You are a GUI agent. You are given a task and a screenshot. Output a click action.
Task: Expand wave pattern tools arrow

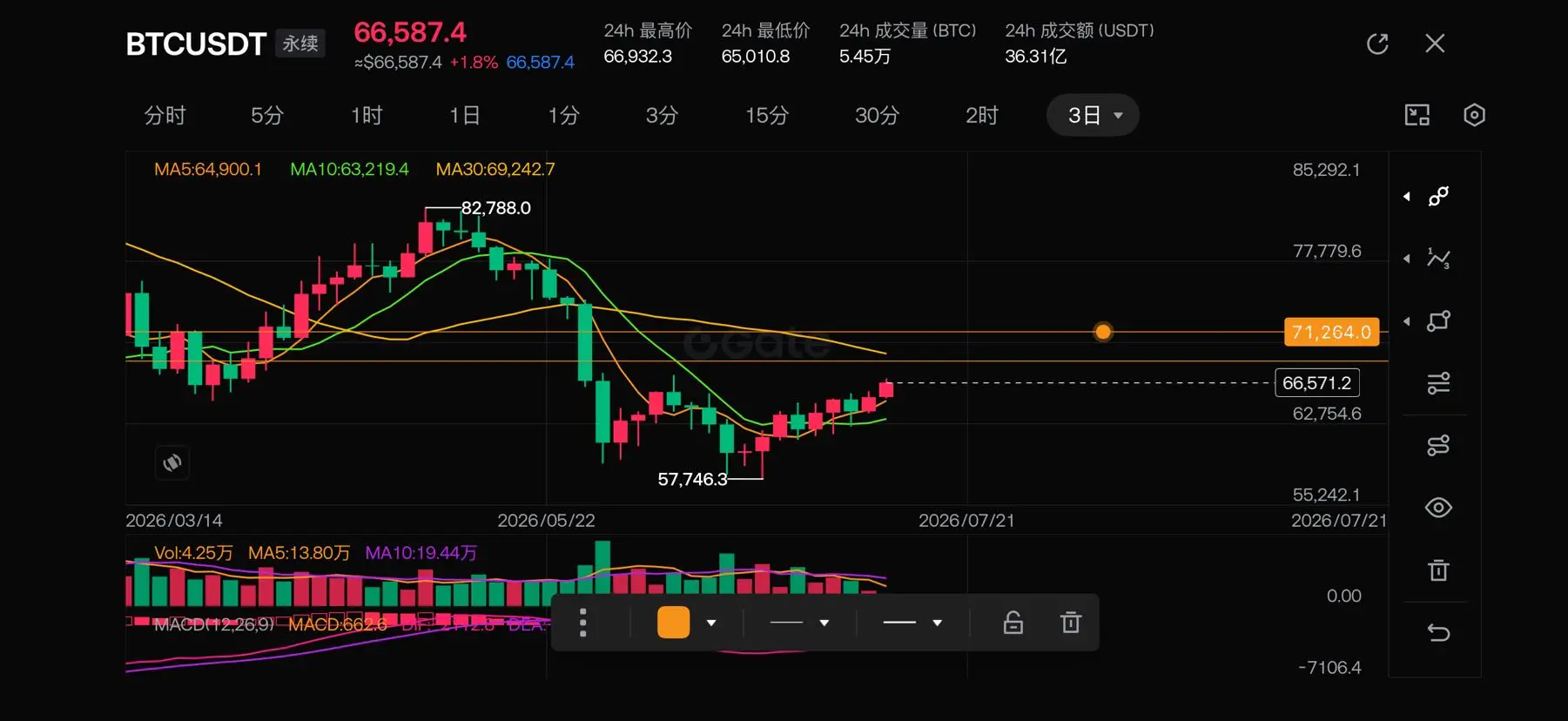tap(1407, 259)
